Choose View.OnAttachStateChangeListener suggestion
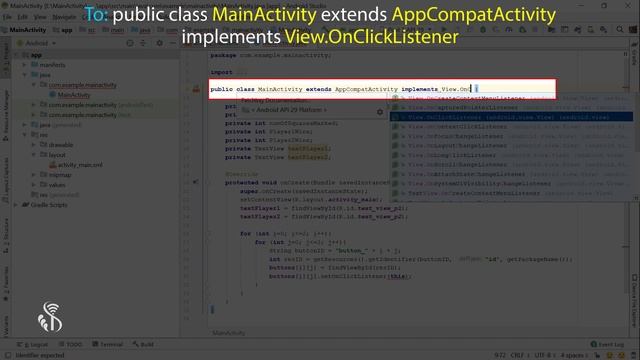Image resolution: width=640 pixels, height=360 pixels. (511, 174)
